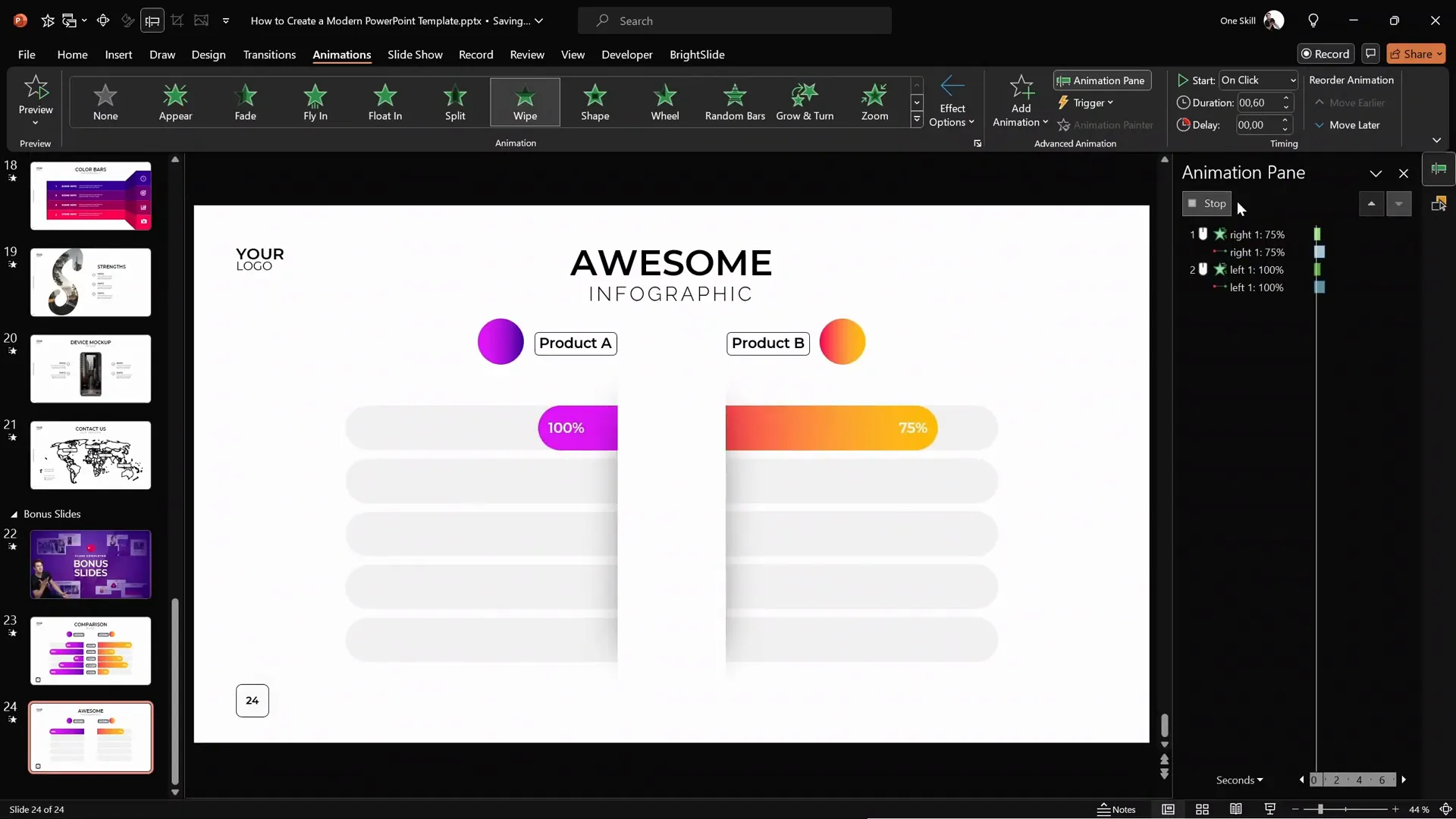1456x819 pixels.
Task: Switch to the Slide Show tab
Action: (x=415, y=55)
